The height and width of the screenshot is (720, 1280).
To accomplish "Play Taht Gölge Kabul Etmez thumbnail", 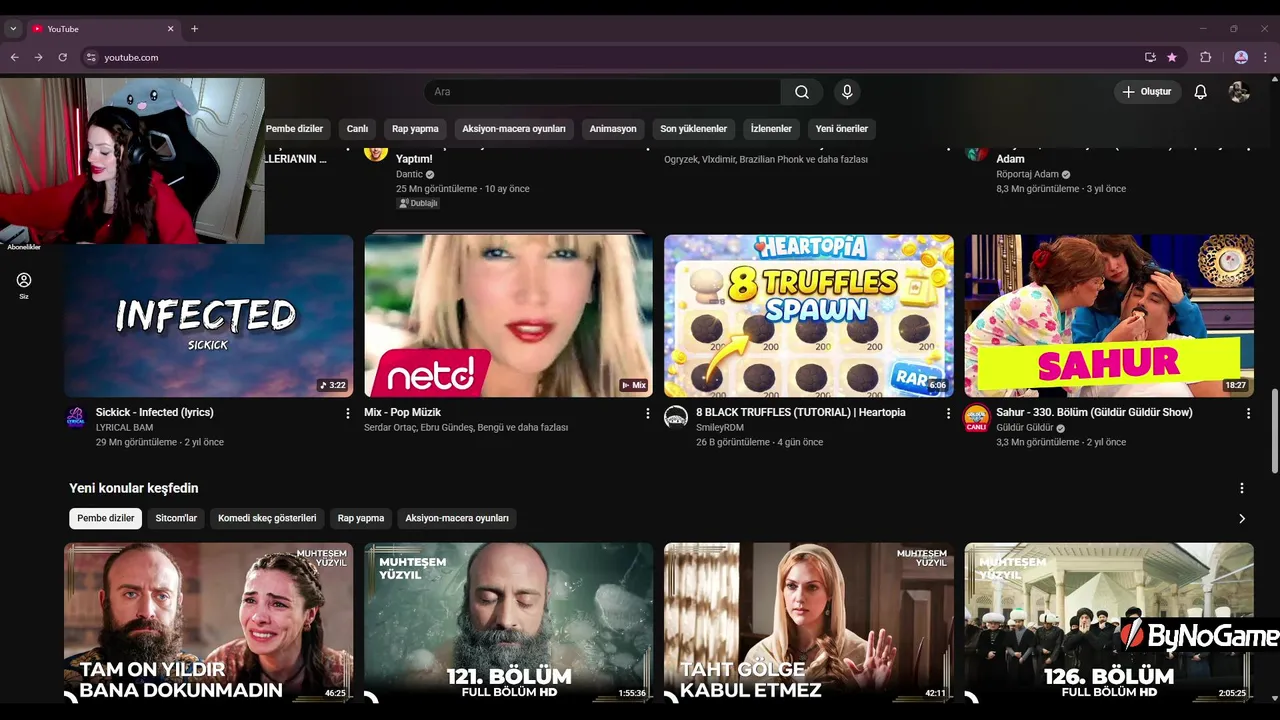I will pos(809,622).
